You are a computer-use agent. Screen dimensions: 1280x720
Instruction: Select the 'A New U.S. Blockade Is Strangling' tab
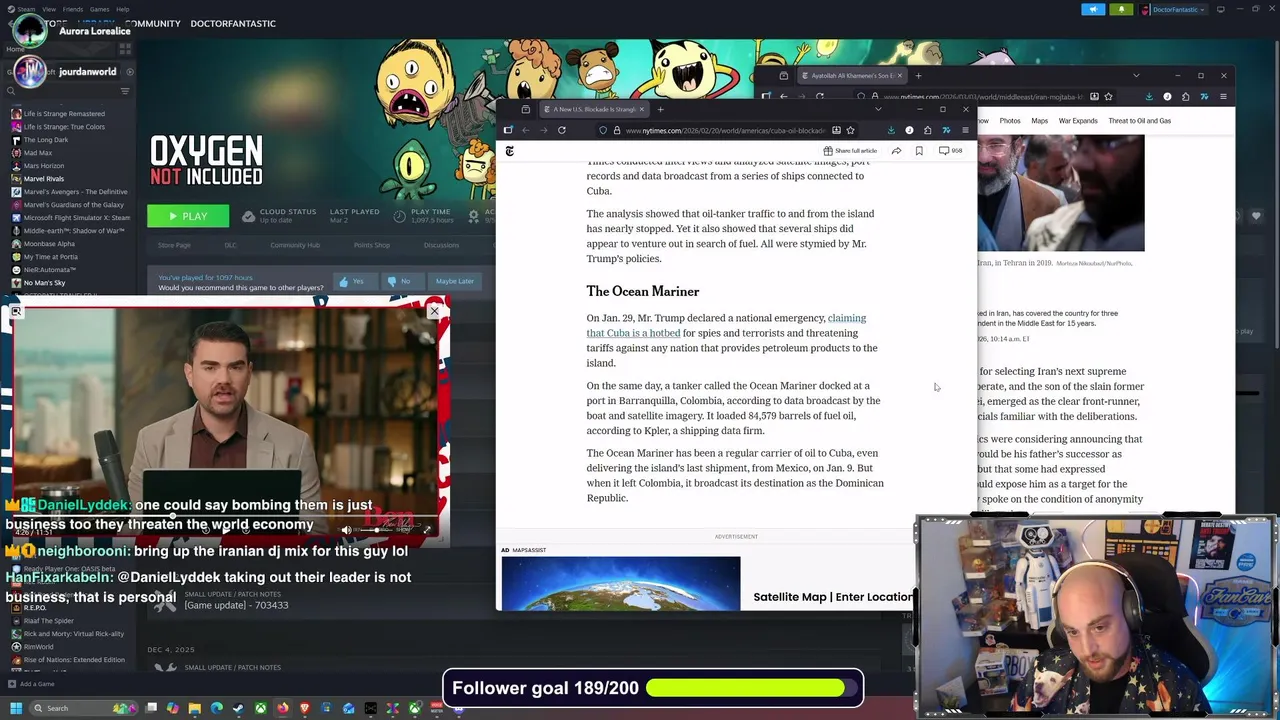(x=589, y=109)
